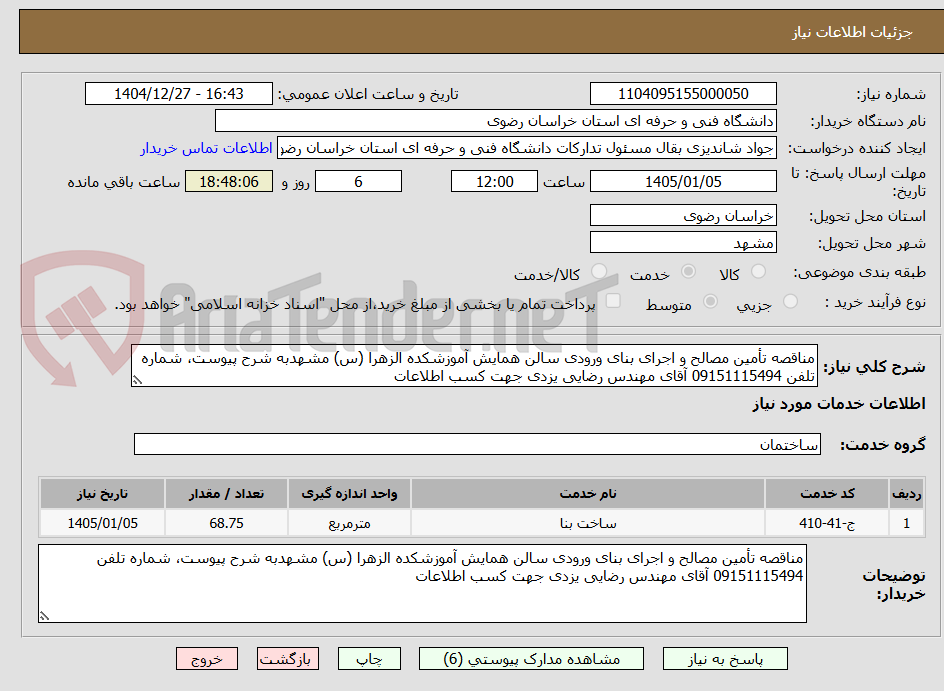Click the service group field ساختمان

477,444
